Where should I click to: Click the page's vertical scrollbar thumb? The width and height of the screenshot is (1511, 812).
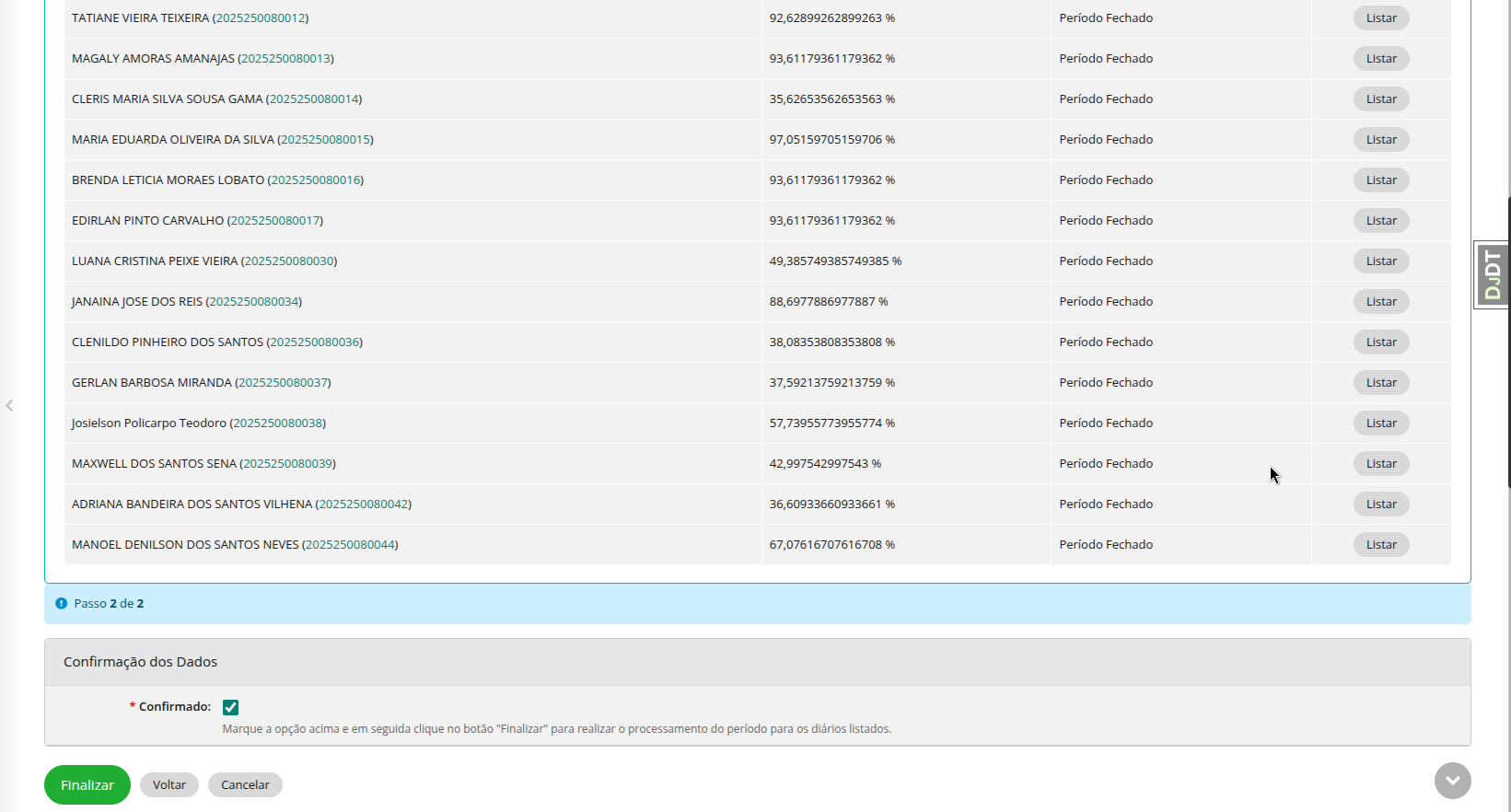pyautogui.click(x=1508, y=341)
